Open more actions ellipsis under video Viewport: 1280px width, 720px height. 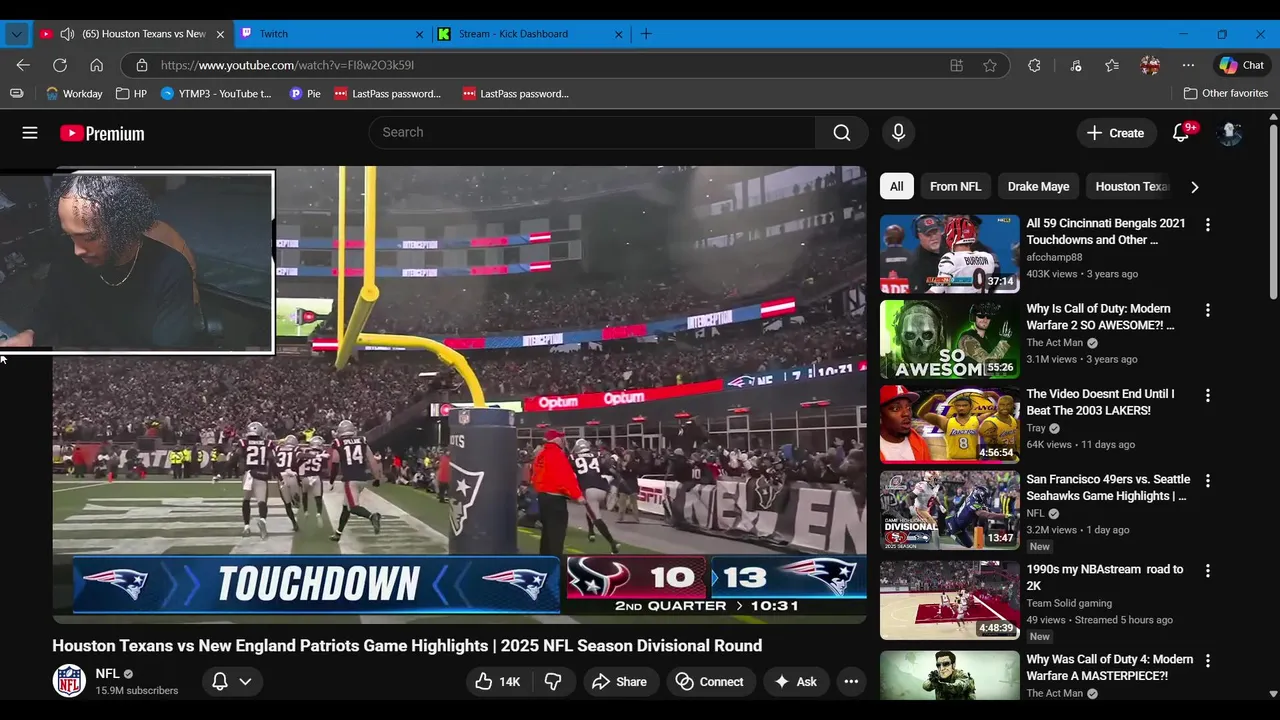tap(851, 682)
